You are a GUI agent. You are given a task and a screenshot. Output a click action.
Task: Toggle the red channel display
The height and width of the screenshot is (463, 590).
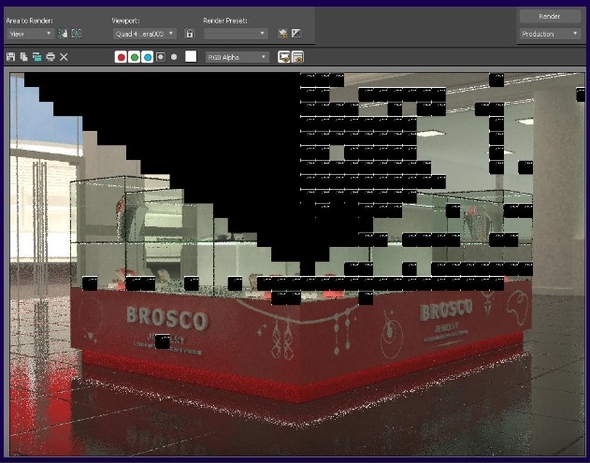121,57
